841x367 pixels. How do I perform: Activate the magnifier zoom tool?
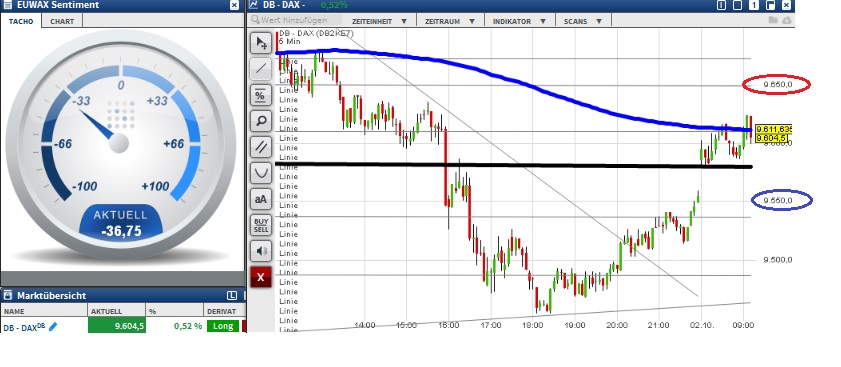point(261,121)
